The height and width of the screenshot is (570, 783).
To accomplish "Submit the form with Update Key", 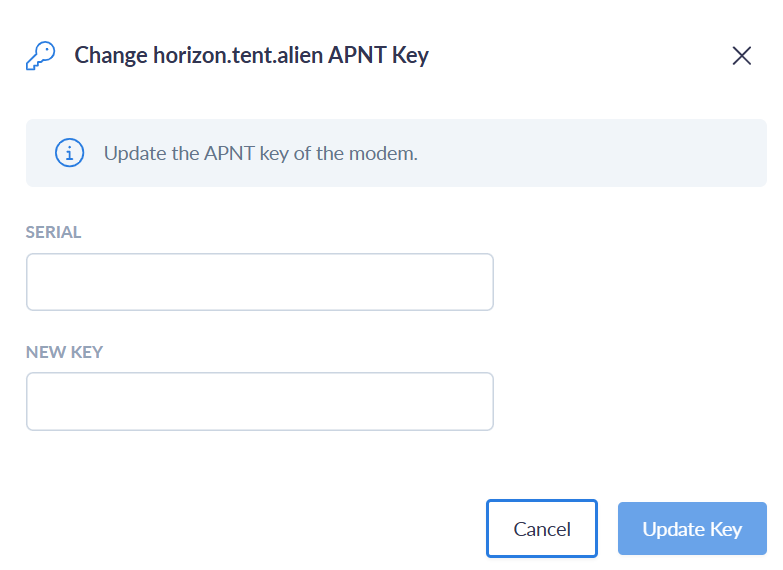I will (692, 528).
